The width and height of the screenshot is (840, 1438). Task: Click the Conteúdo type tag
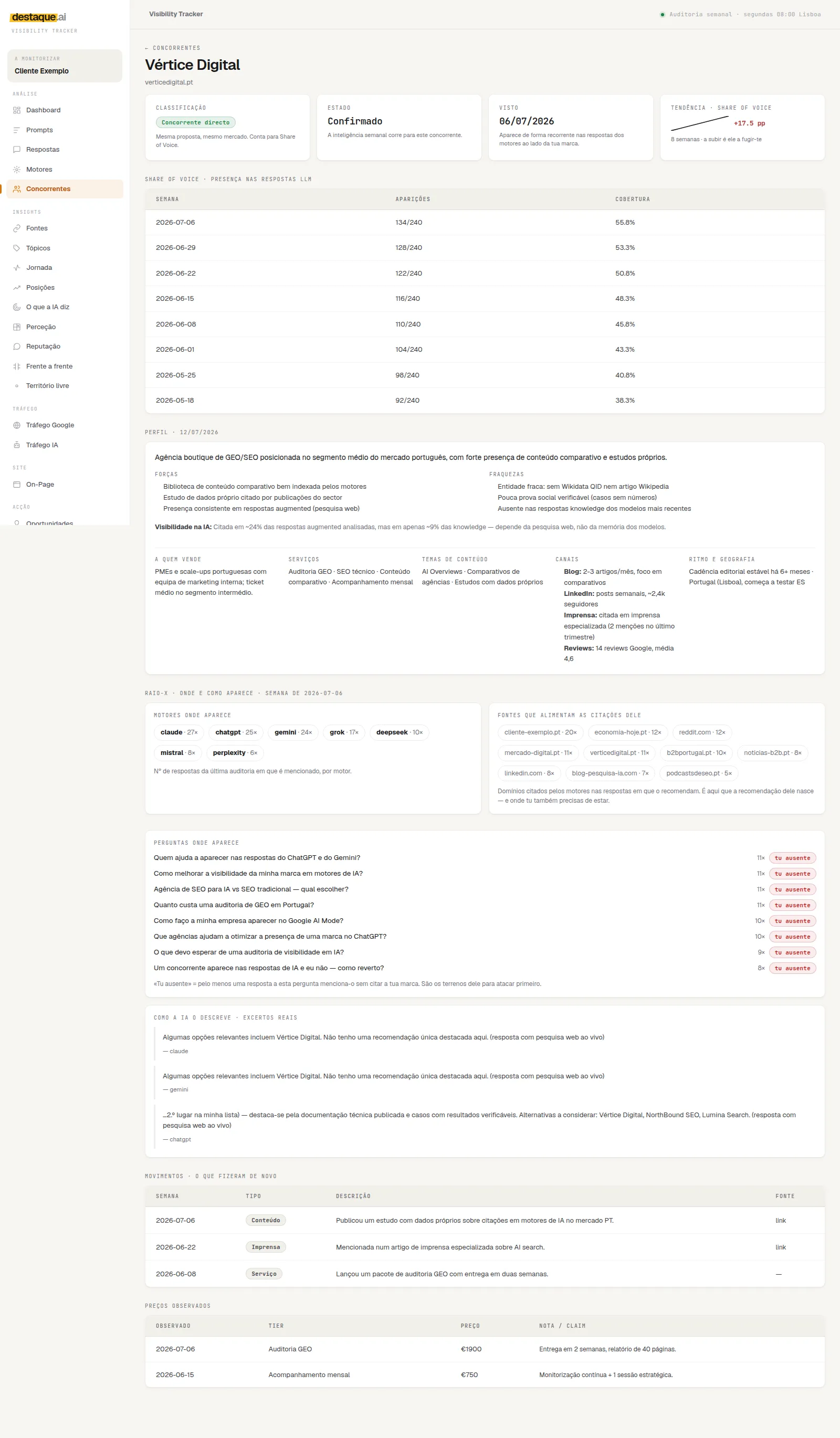point(265,1221)
